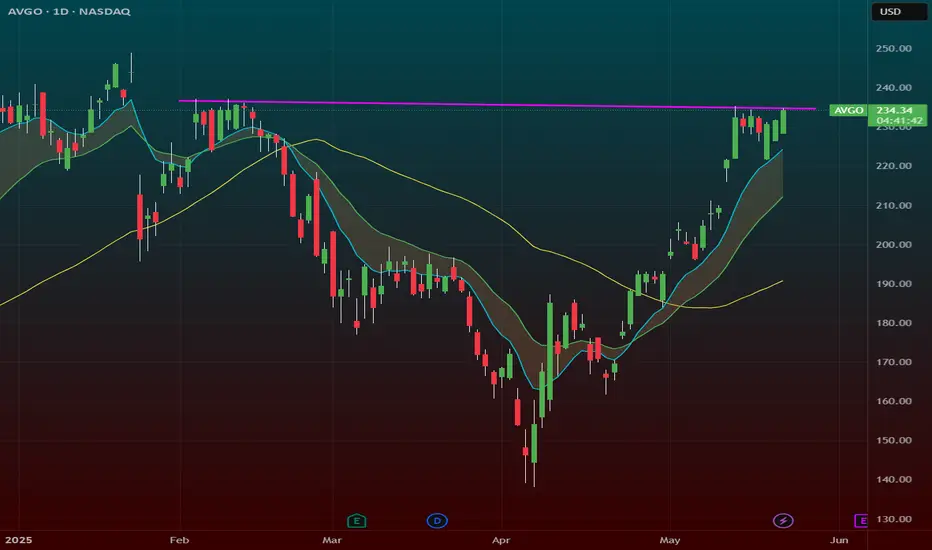Click the Mar label on time axis
The width and height of the screenshot is (932, 550).
[332, 540]
